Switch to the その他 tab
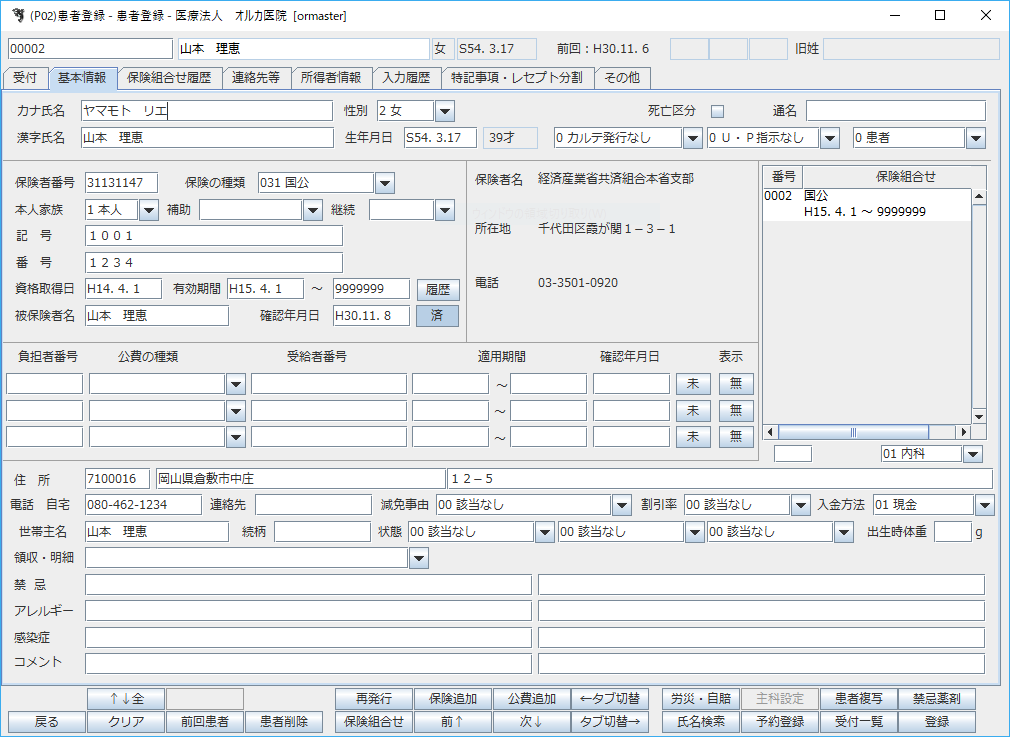 pos(622,78)
